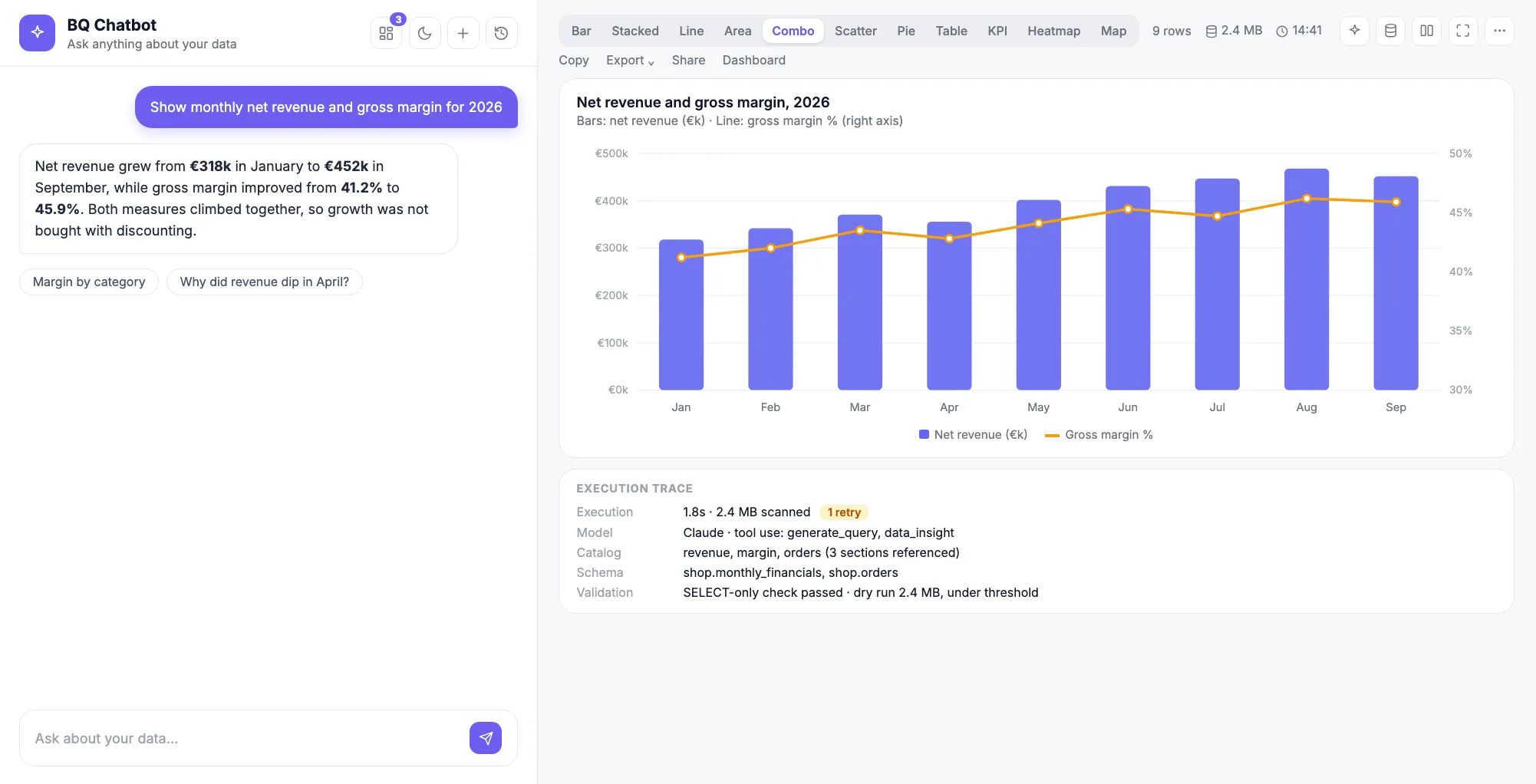Viewport: 1536px width, 784px height.
Task: Expand the Export dropdown
Action: [x=630, y=60]
